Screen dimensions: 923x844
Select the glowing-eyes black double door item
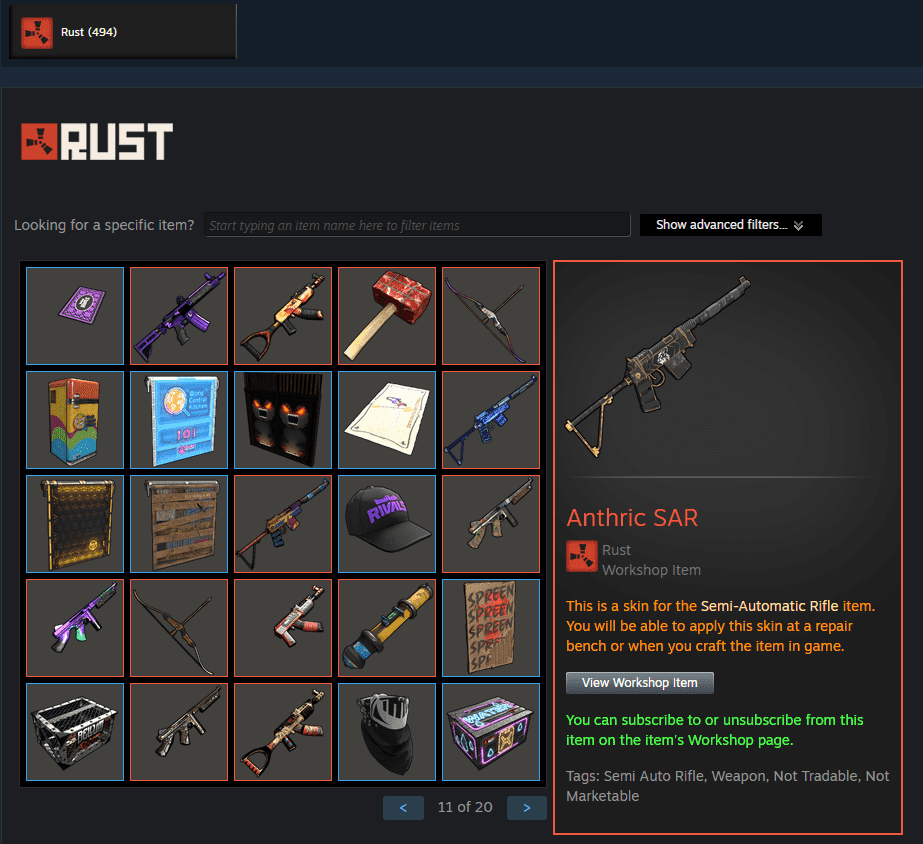pyautogui.click(x=283, y=420)
